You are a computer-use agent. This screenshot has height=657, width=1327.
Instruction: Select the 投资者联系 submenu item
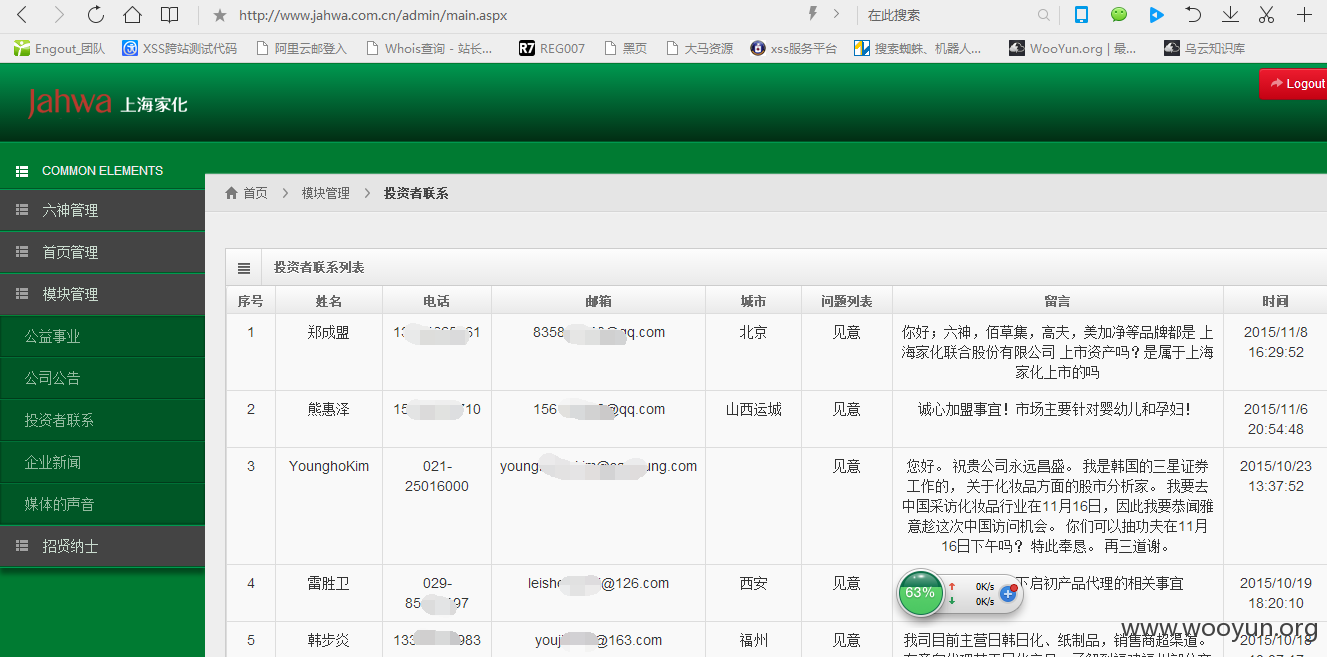pos(102,420)
